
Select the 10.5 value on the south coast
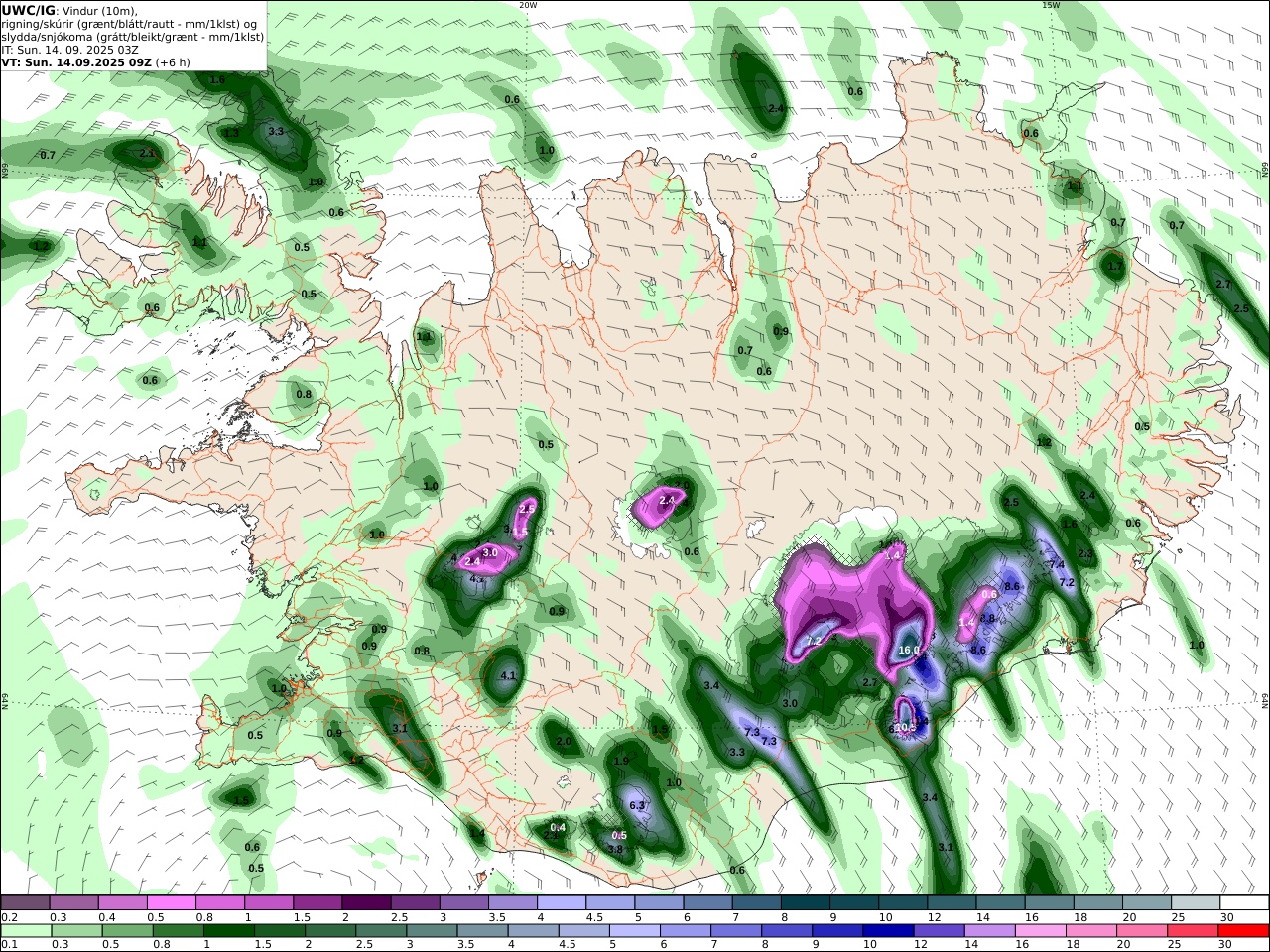coord(905,728)
